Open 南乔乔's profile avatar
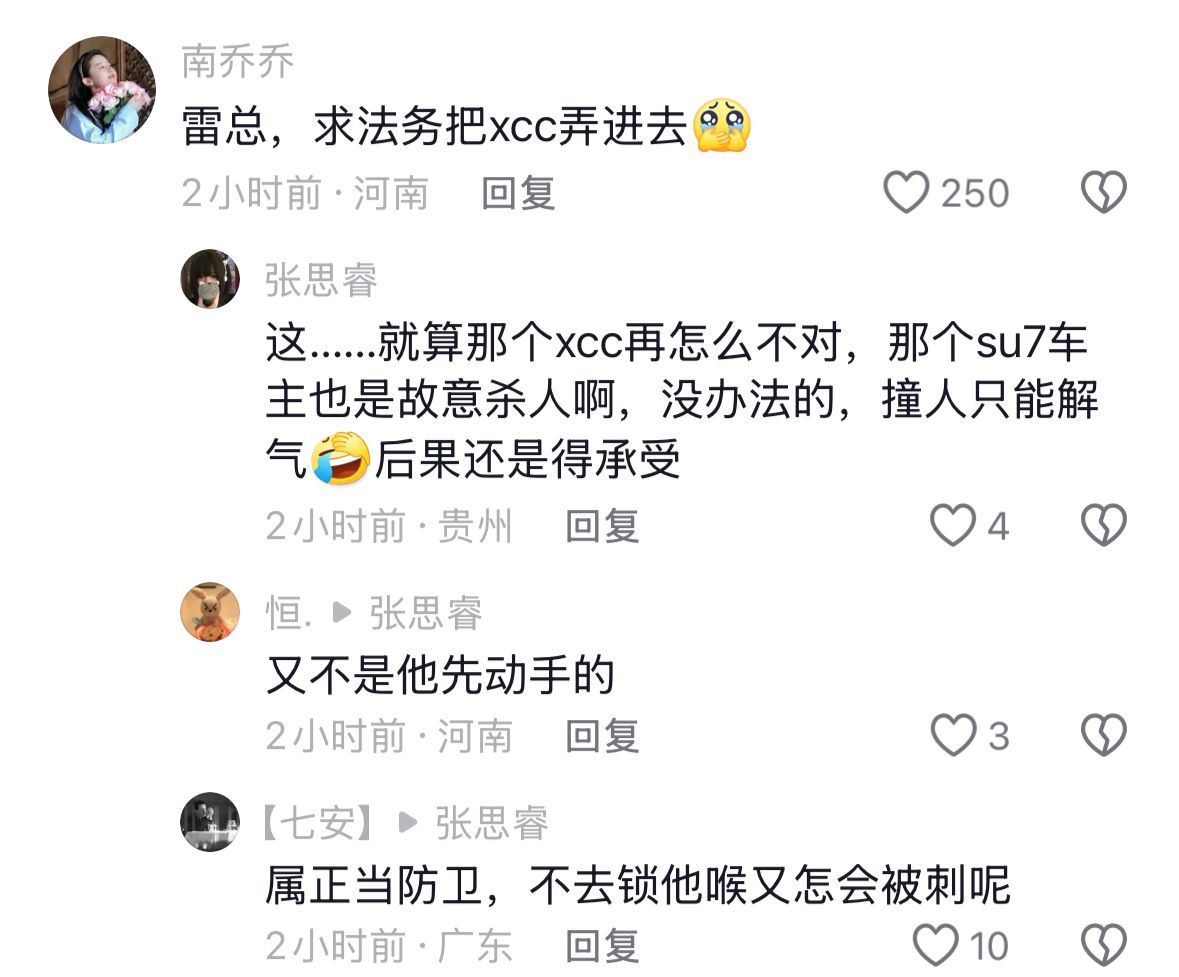This screenshot has height=977, width=1179. pos(102,90)
